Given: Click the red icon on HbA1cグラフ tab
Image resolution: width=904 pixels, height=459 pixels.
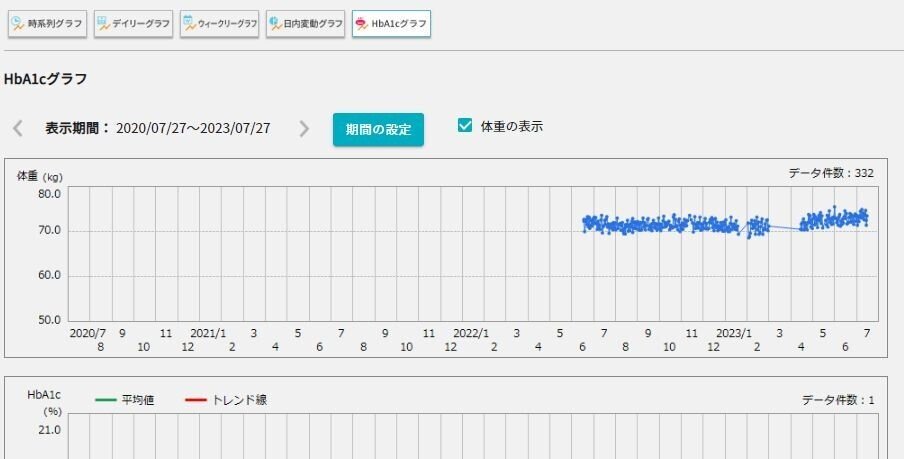Looking at the screenshot, I should pos(361,24).
